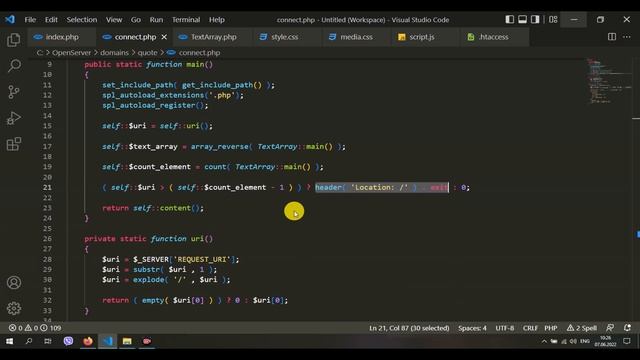The width and height of the screenshot is (640, 360).
Task: Split the editor to the right
Action: 612,37
